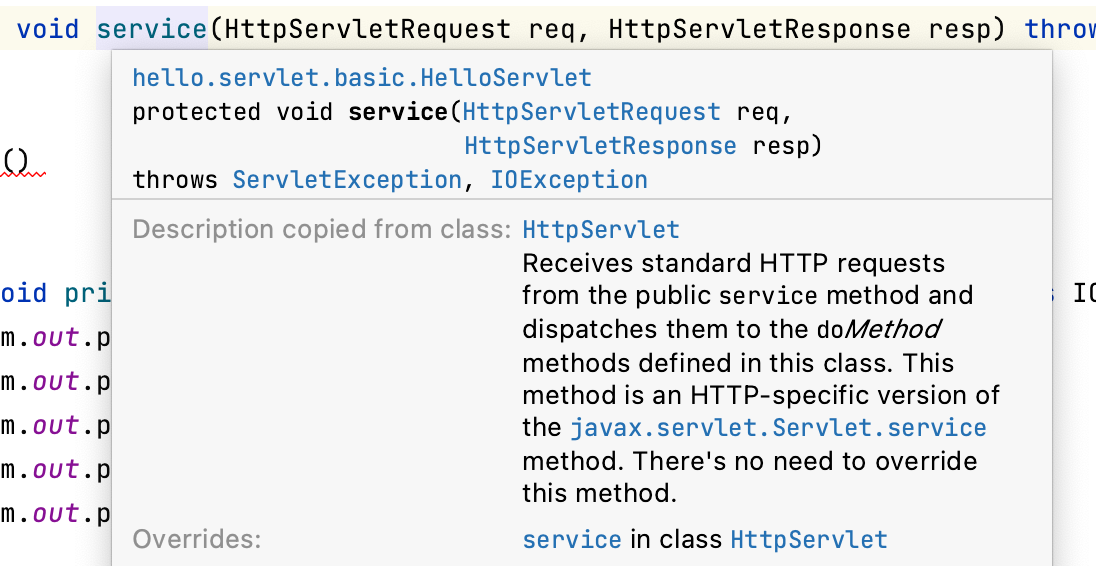This screenshot has height=566, width=1096.
Task: Click HttpServlet link after 'copied from class'
Action: click(x=601, y=230)
